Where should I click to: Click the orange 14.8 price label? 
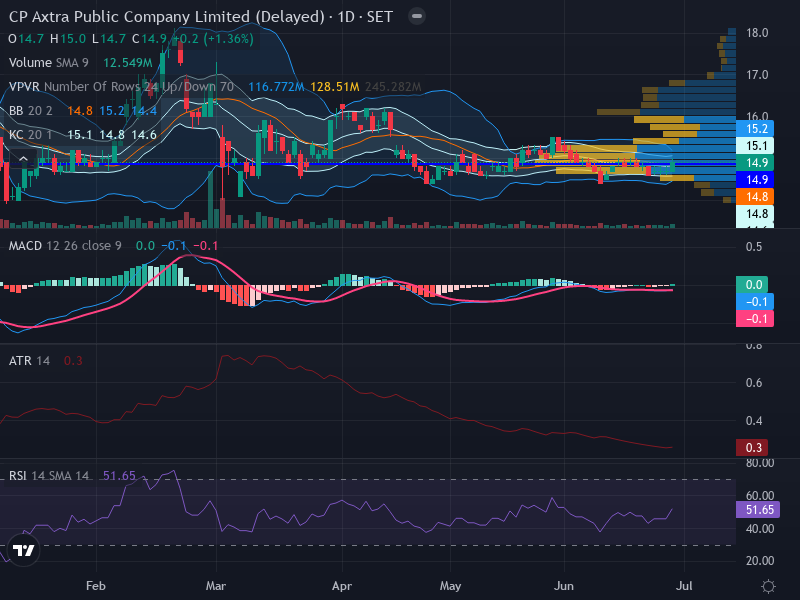[755, 196]
